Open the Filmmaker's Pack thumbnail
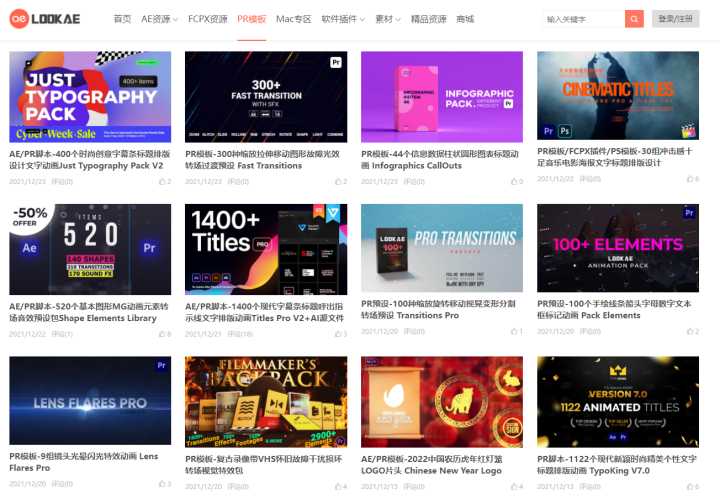Image resolution: width=720 pixels, height=499 pixels. click(x=266, y=402)
